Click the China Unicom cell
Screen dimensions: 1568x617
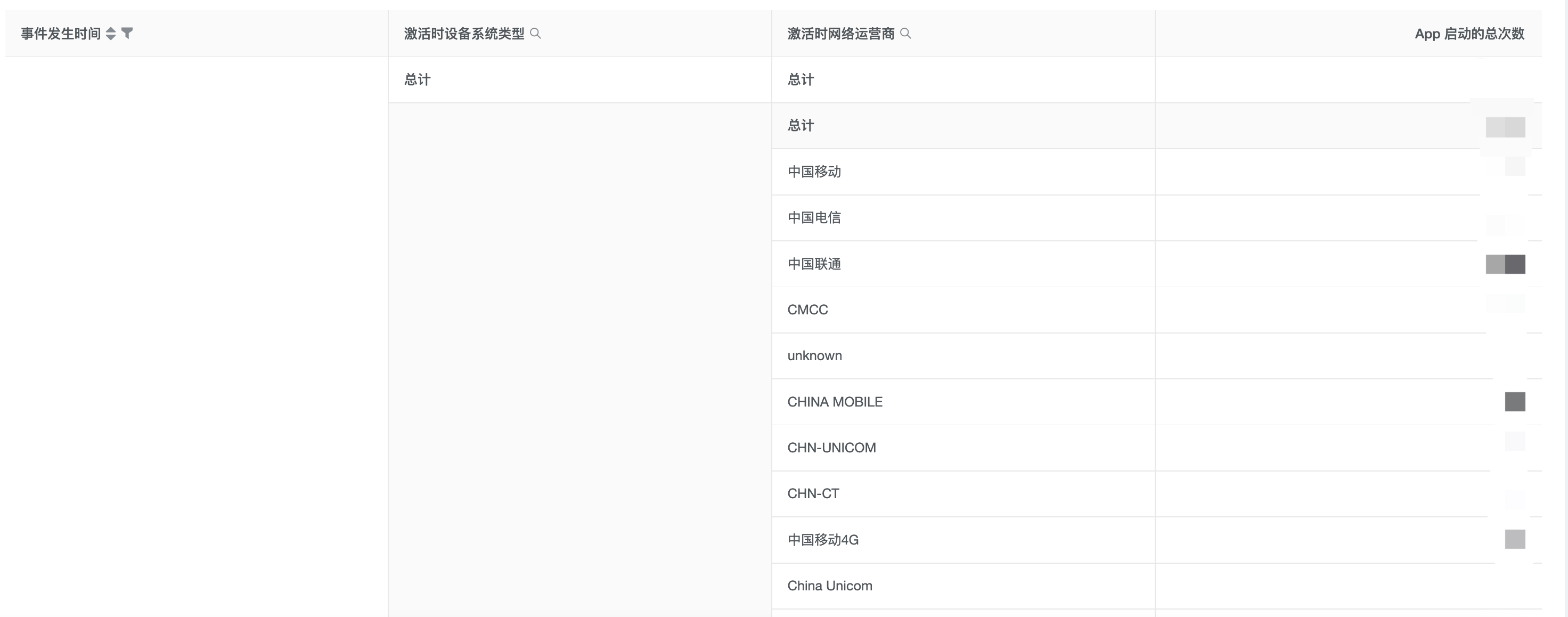click(830, 586)
